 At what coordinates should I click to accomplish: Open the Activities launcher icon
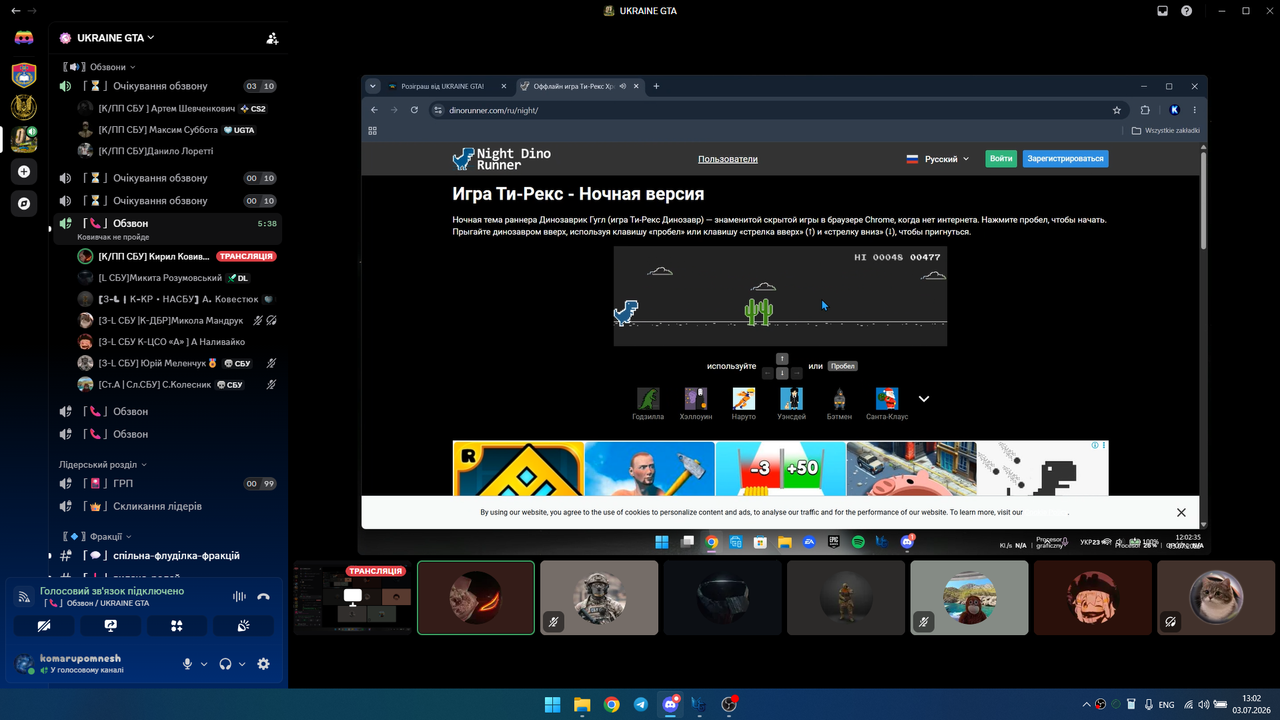(177, 626)
